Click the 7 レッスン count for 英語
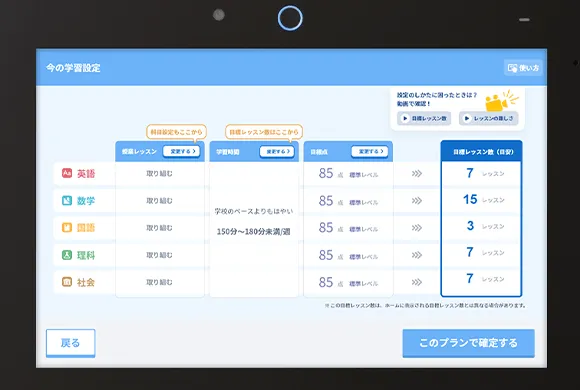 click(x=485, y=173)
